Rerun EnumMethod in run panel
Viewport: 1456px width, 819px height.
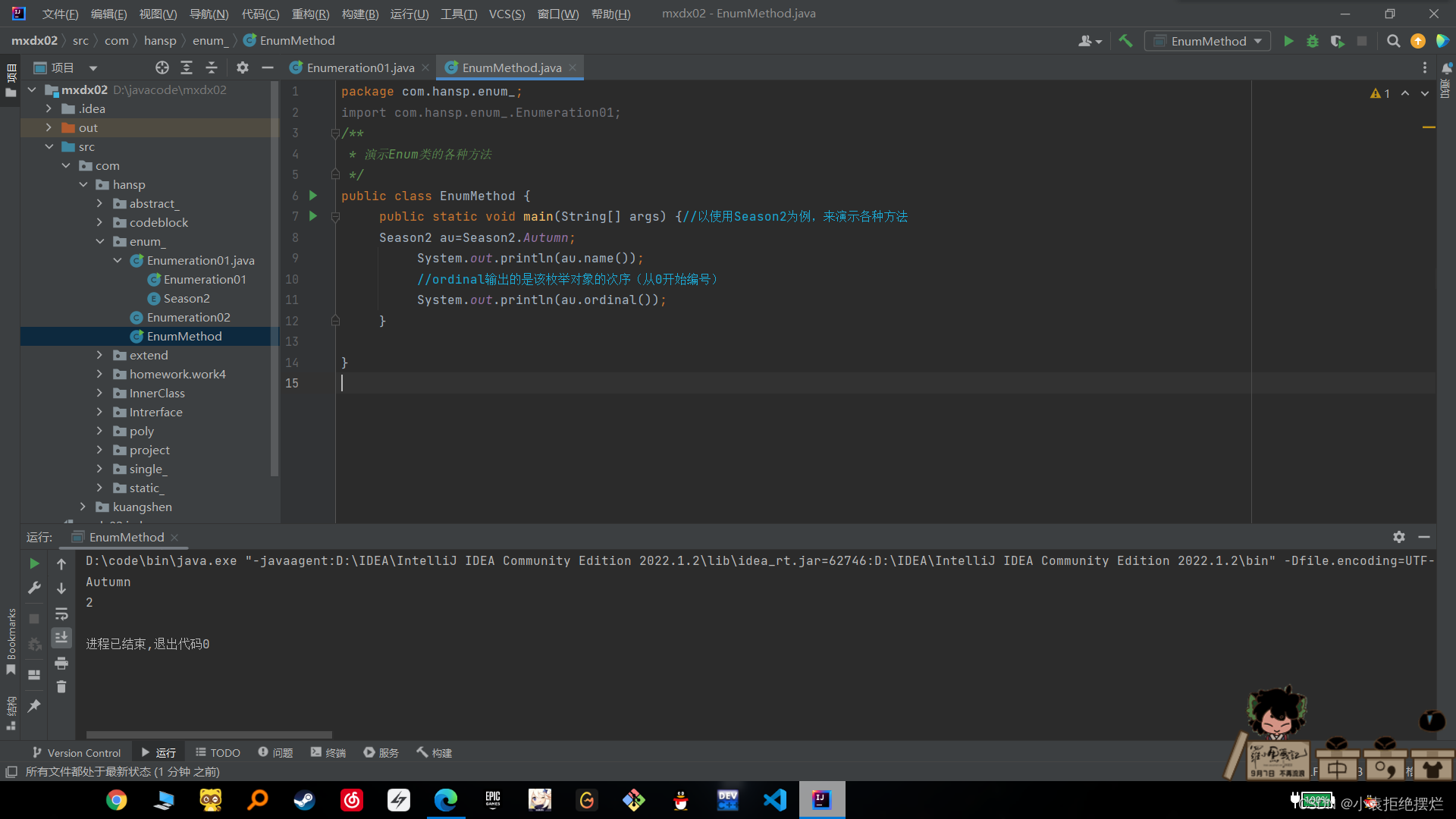[34, 563]
